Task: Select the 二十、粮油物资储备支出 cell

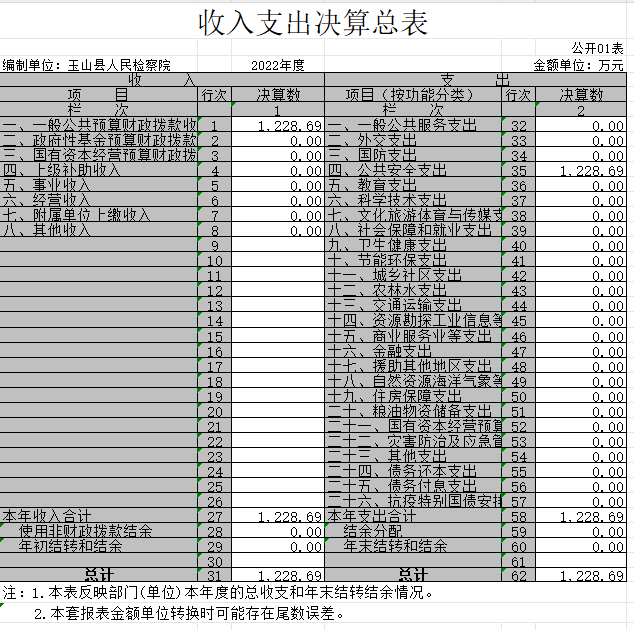Action: pyautogui.click(x=413, y=410)
